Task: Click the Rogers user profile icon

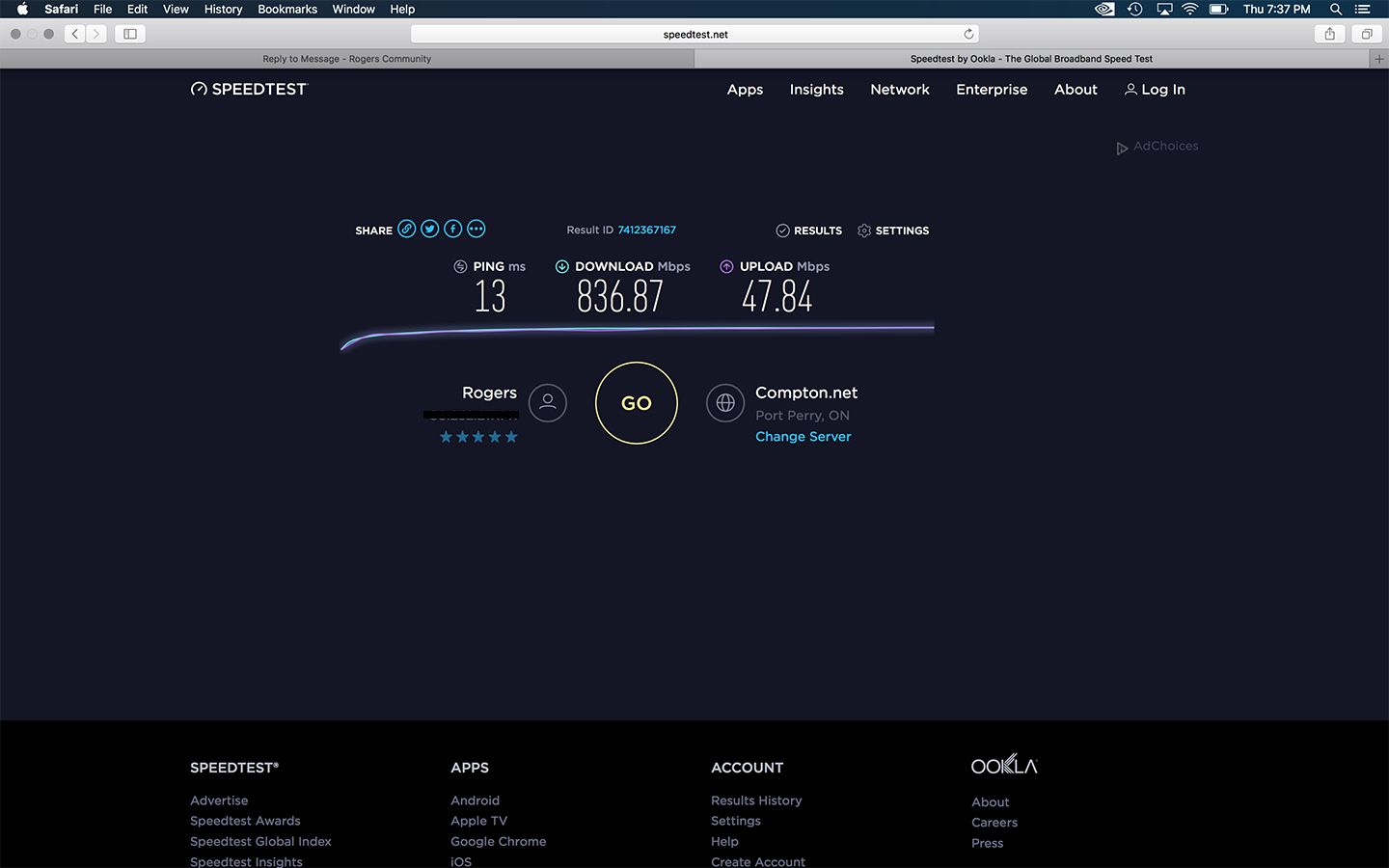Action: click(x=548, y=403)
